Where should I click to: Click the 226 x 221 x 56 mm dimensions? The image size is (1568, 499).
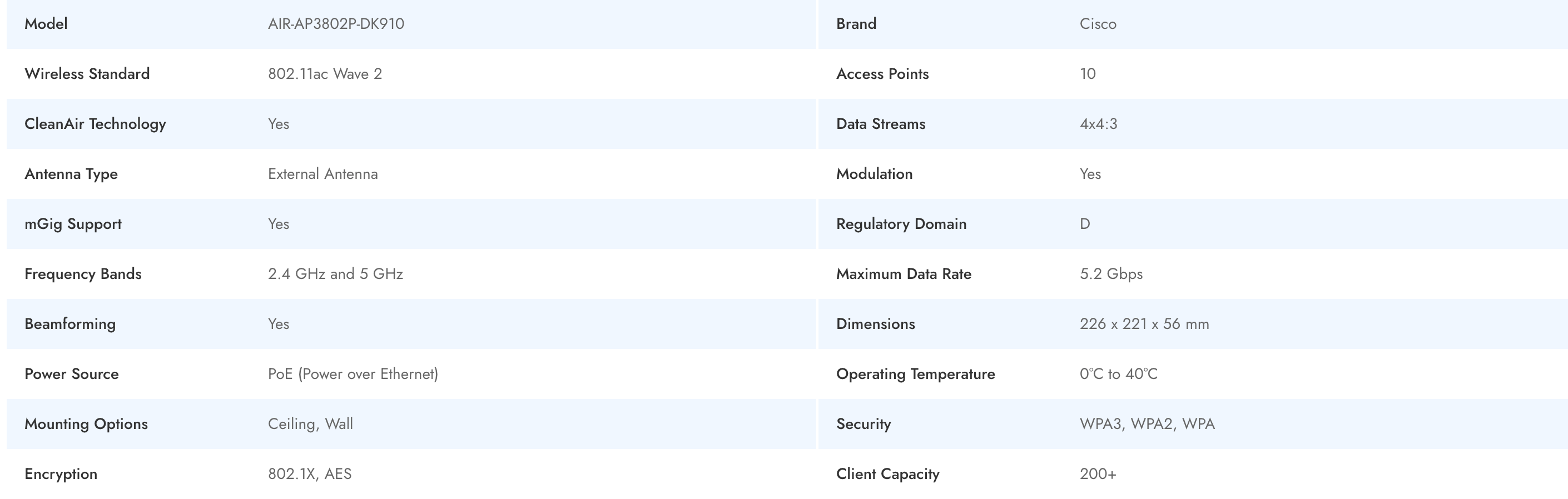coord(1144,323)
